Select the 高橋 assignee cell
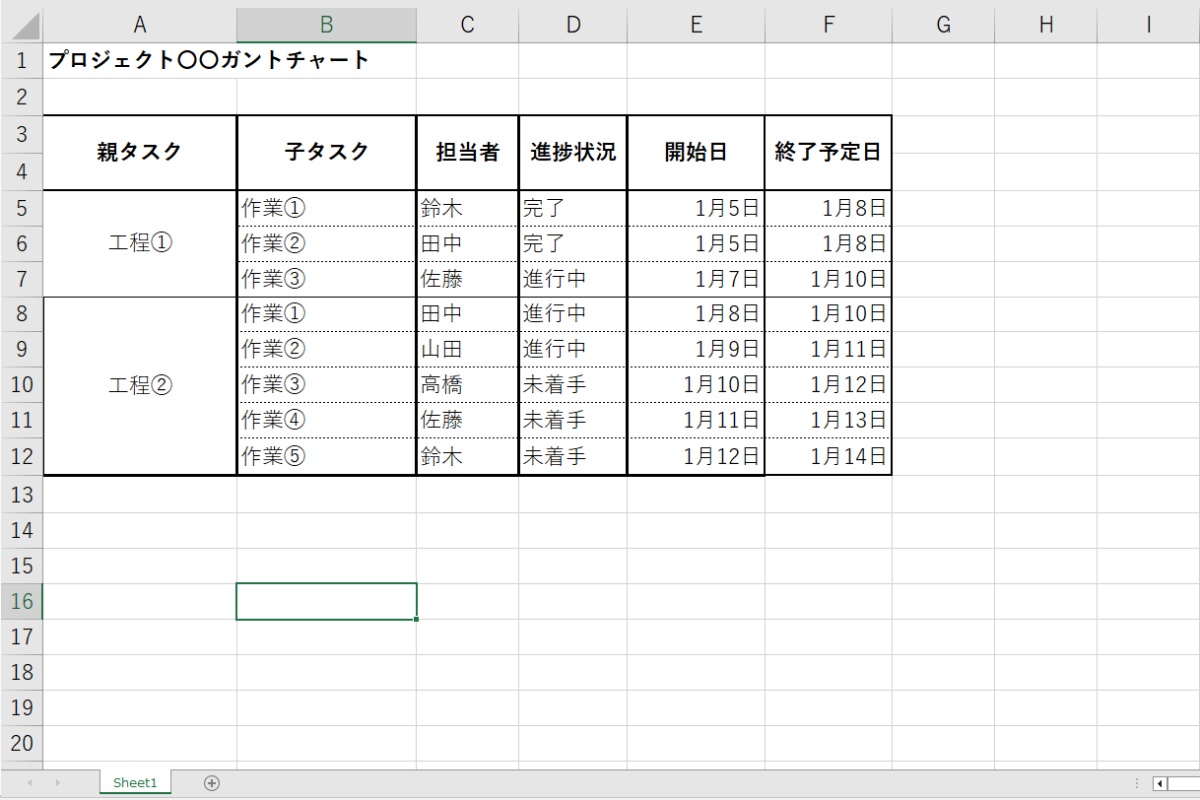Viewport: 1200px width, 800px height. pyautogui.click(x=467, y=385)
